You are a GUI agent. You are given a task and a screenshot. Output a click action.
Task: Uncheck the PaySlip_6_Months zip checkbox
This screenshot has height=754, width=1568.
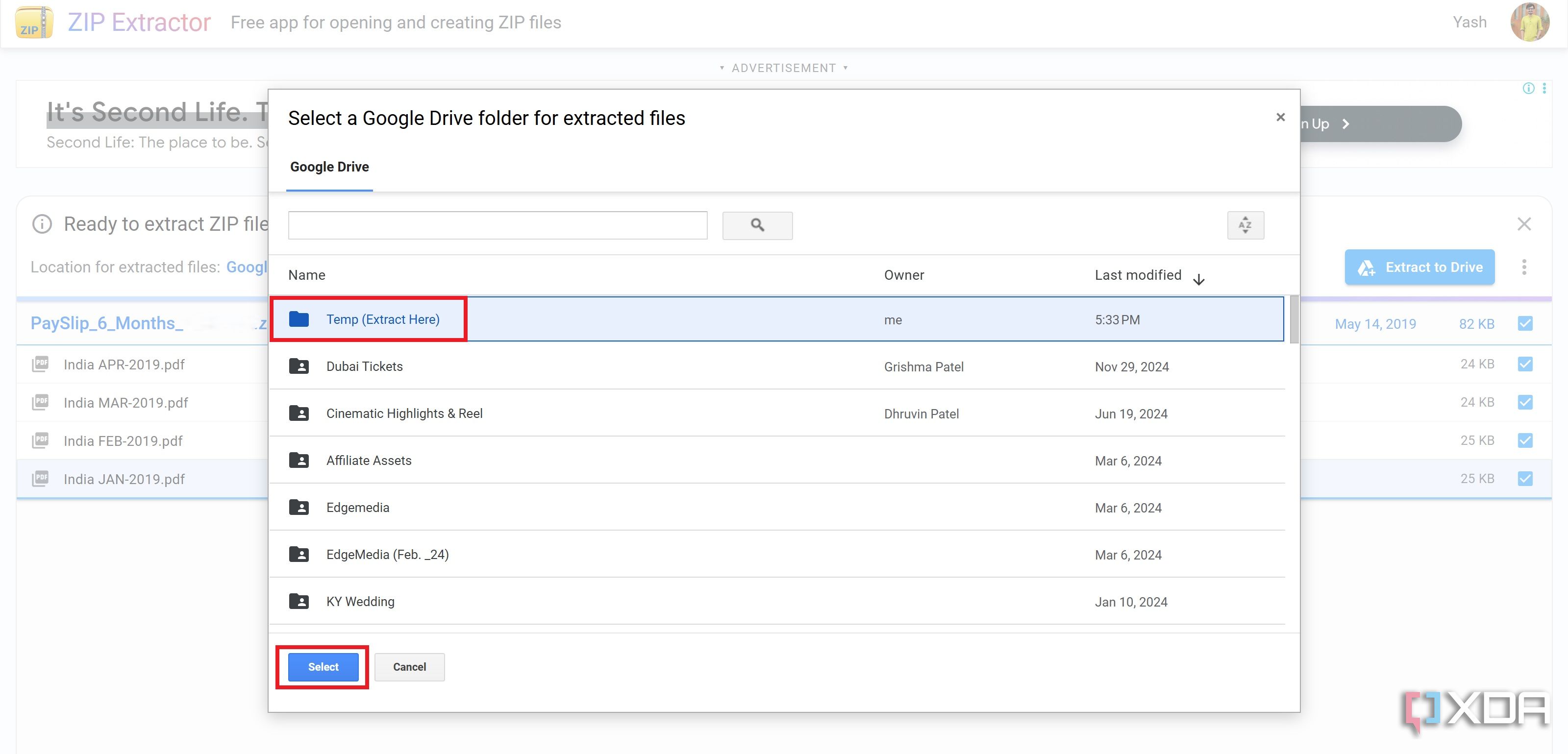point(1525,323)
